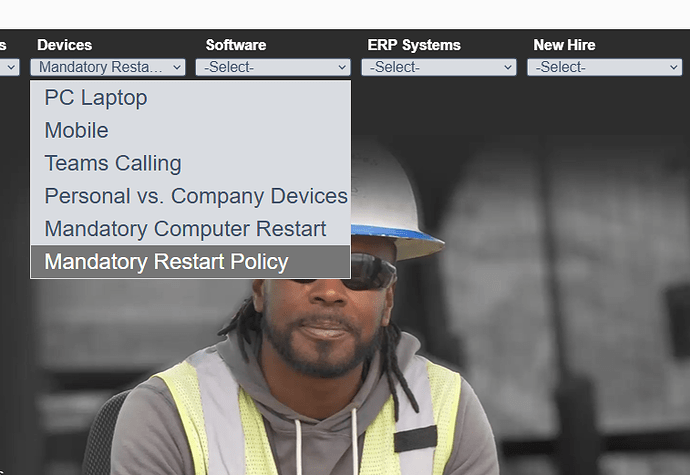The width and height of the screenshot is (690, 475).
Task: Open the New Hire -Select- dropdown
Action: [x=605, y=67]
